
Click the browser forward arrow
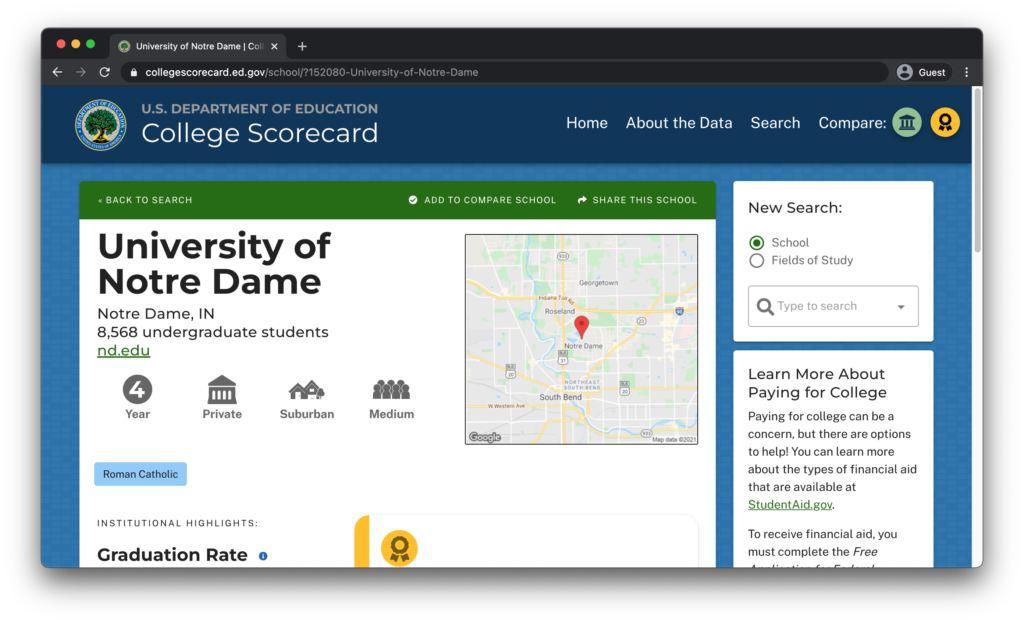[81, 73]
